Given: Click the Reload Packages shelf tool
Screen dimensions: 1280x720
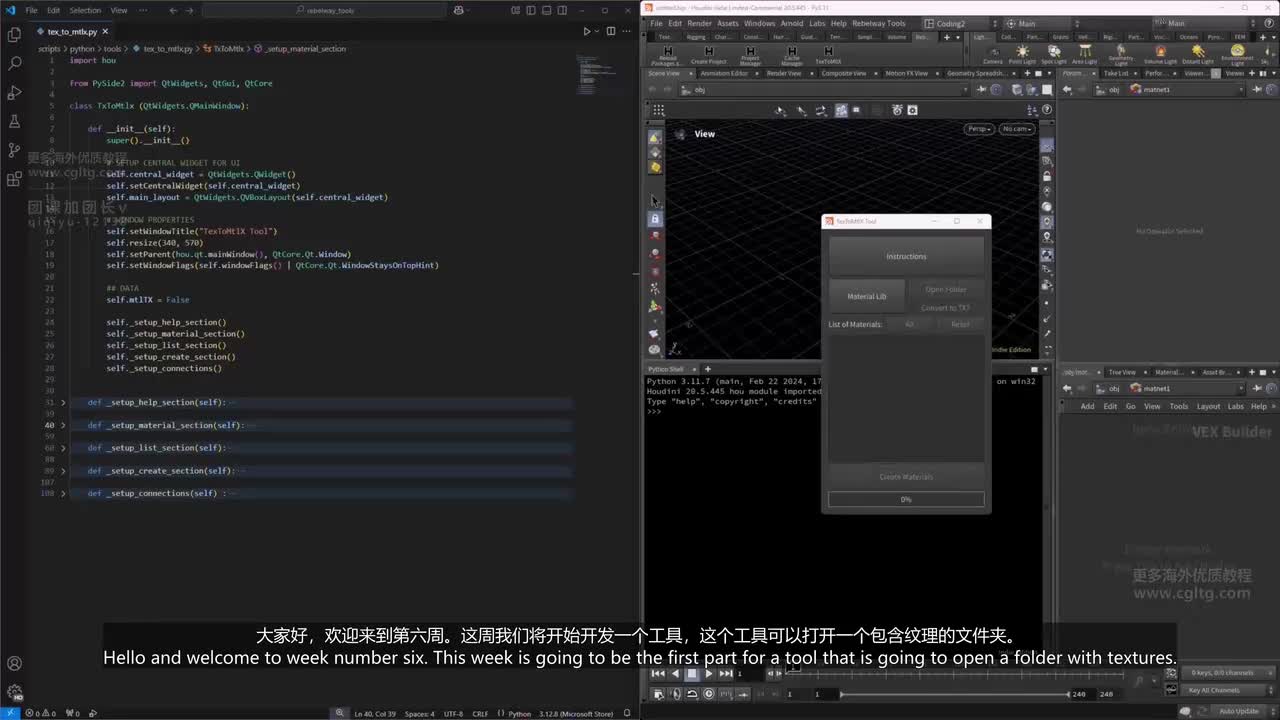Looking at the screenshot, I should pyautogui.click(x=667, y=55).
